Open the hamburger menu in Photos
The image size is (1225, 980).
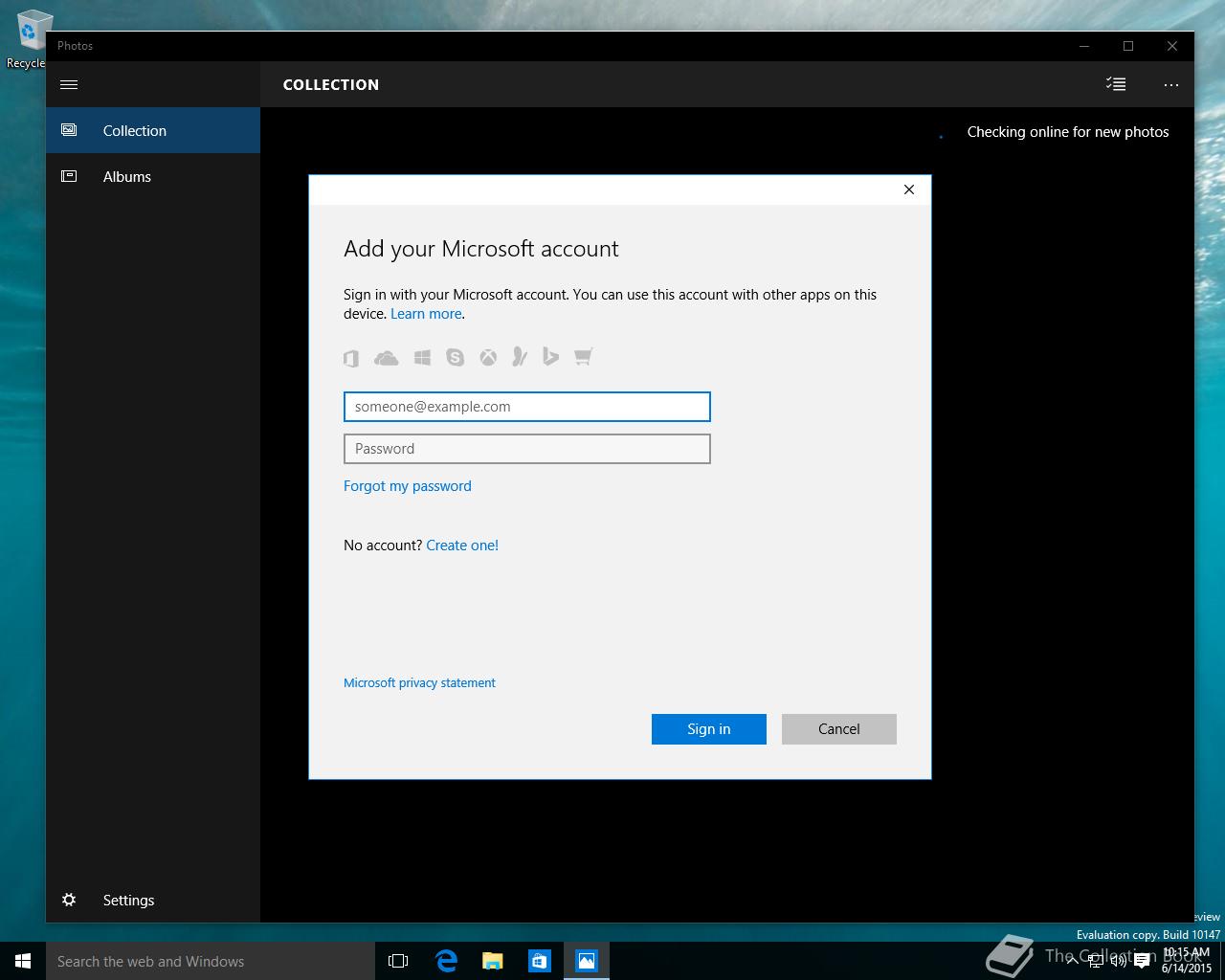[x=69, y=84]
